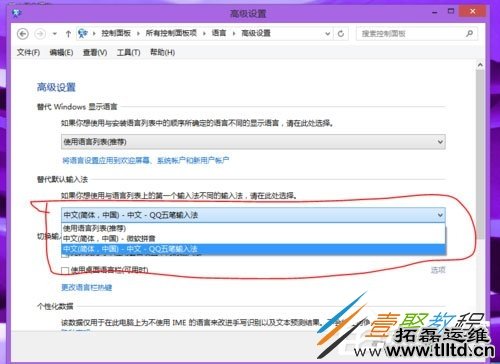This screenshot has width=500, height=364.
Task: Refresh the control panel page
Action: (x=341, y=34)
